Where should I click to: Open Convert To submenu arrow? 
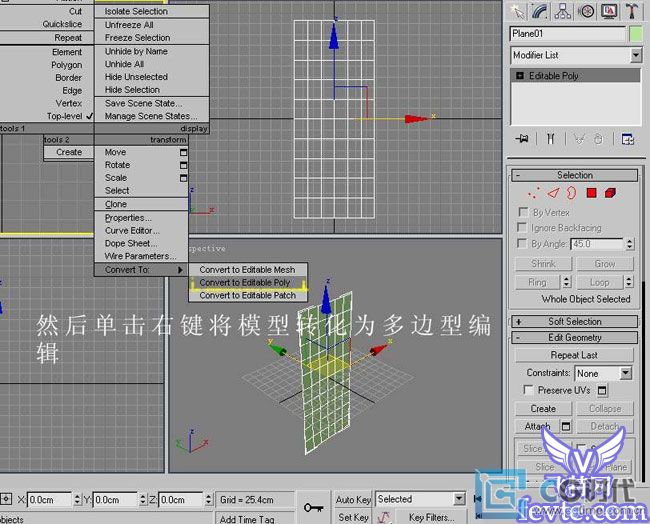tap(180, 269)
